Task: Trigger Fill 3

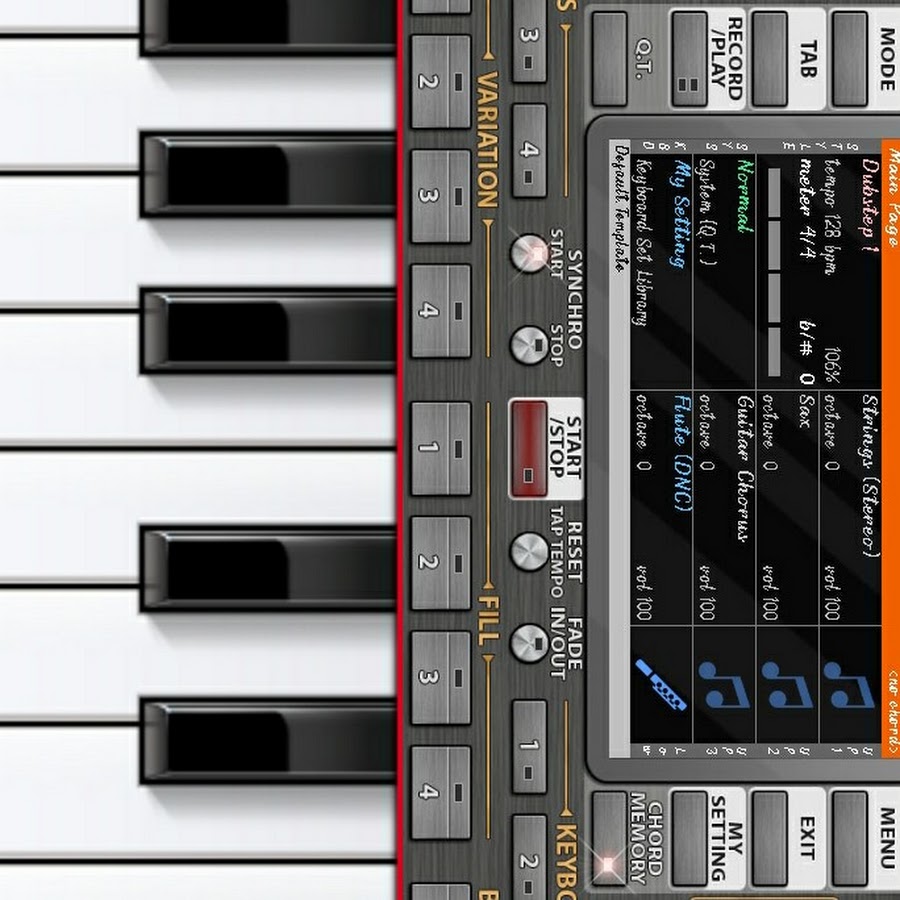Action: point(441,678)
